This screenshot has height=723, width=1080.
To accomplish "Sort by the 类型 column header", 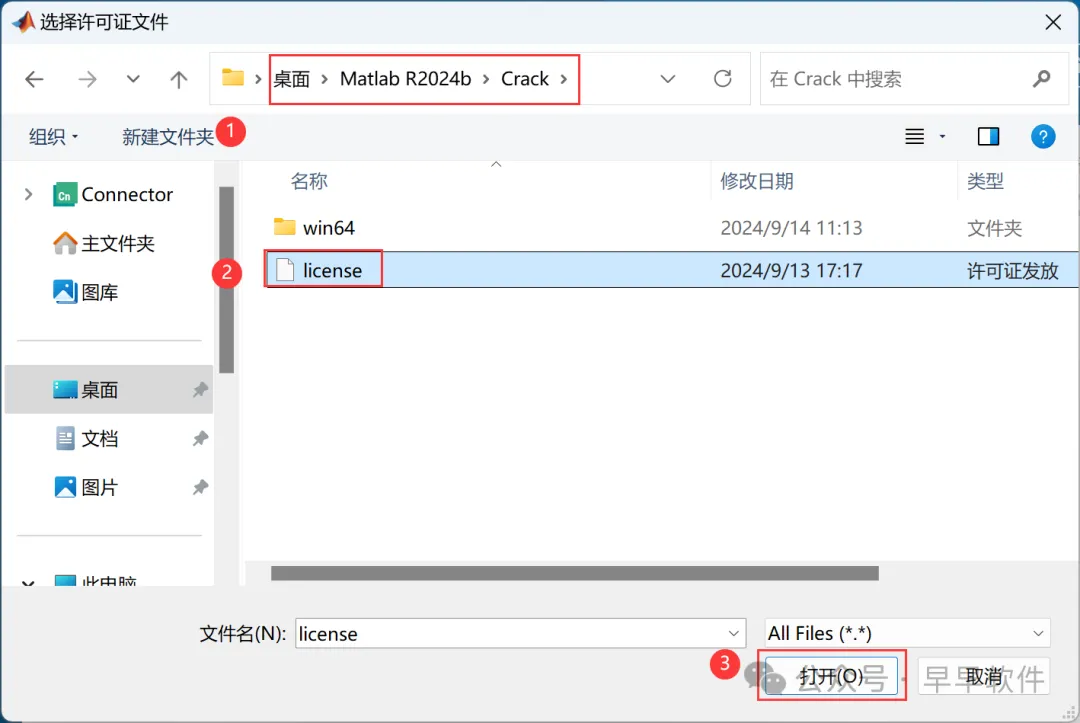I will [985, 181].
